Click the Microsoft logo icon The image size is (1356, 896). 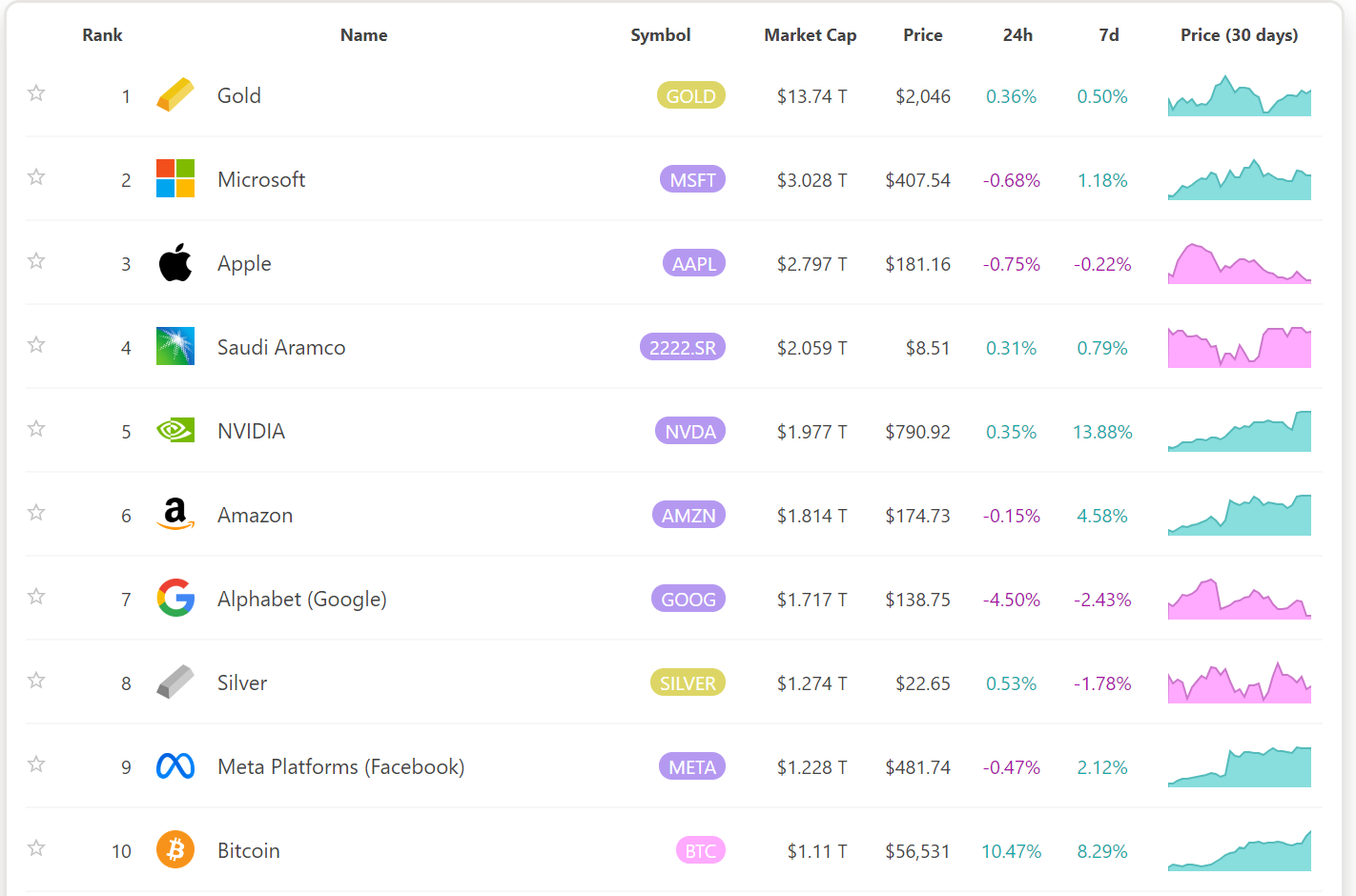tap(175, 178)
